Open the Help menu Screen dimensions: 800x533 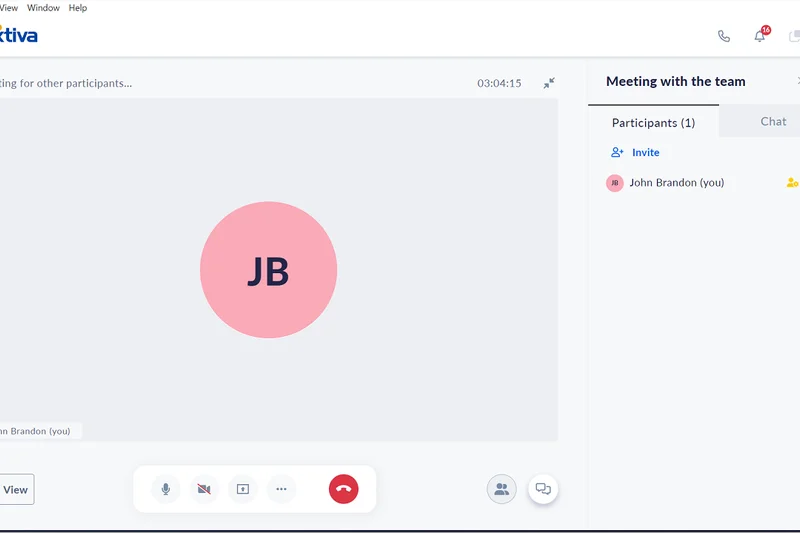(x=77, y=8)
